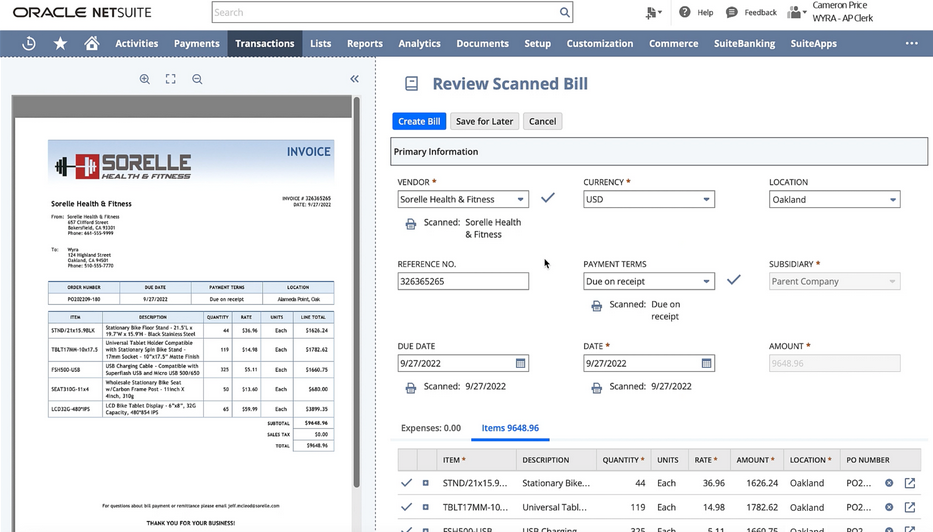Click the invoice preview vertical scrollbar
This screenshot has height=532, width=933.
coord(357,292)
